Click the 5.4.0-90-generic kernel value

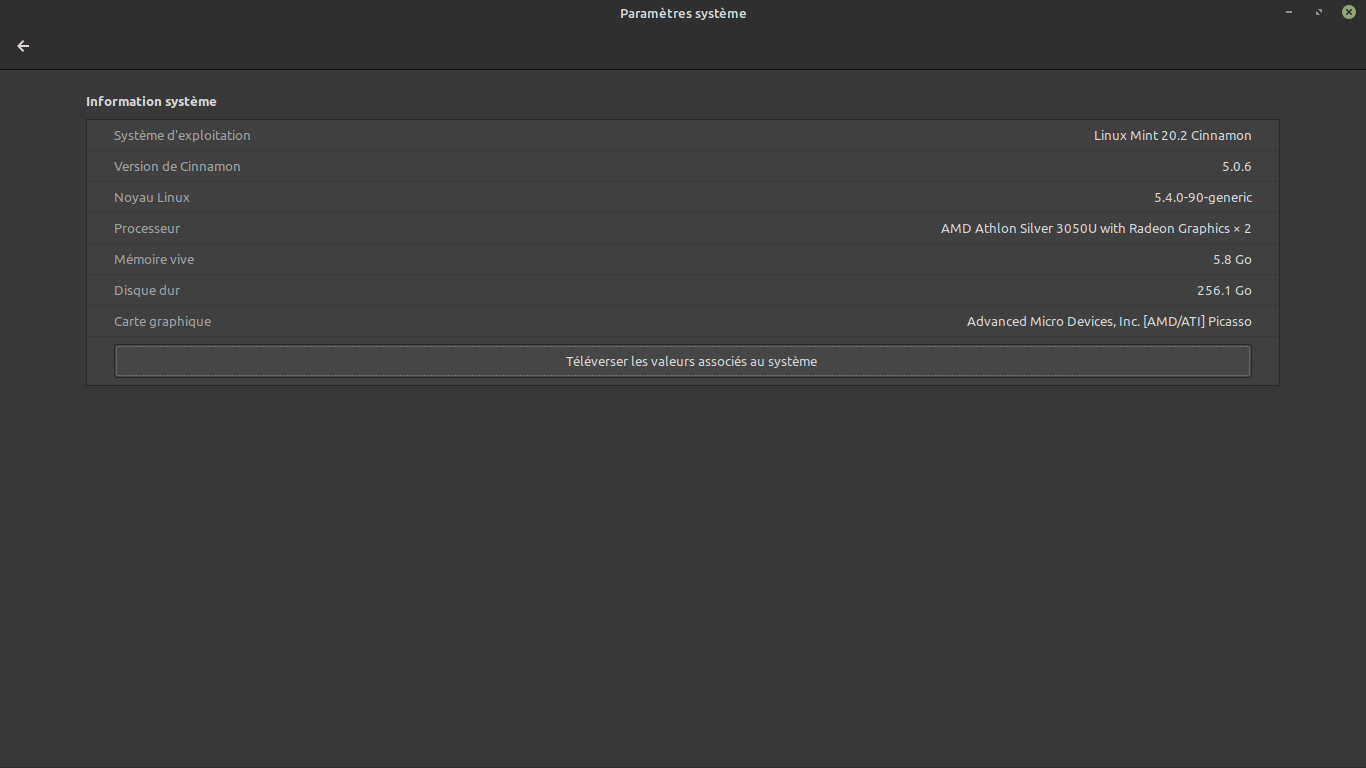pyautogui.click(x=1202, y=197)
